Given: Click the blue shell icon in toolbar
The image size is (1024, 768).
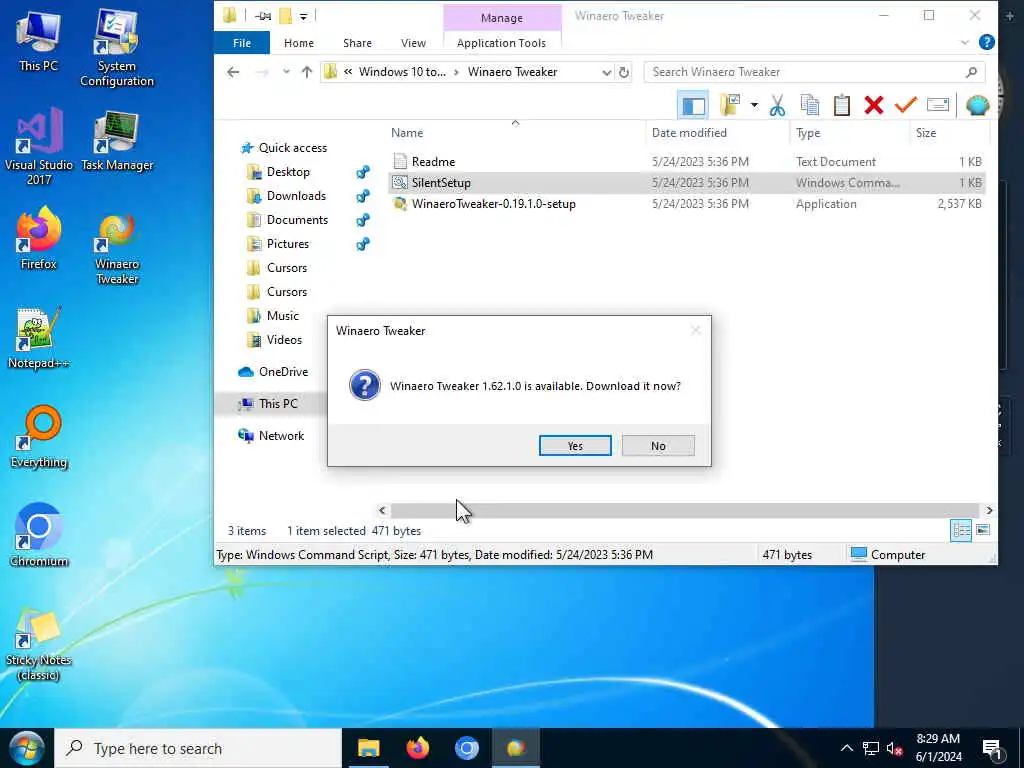Looking at the screenshot, I should click(x=978, y=105).
